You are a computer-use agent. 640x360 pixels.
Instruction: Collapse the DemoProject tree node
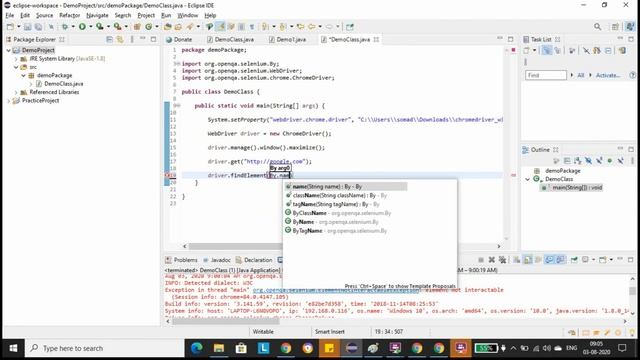[9, 50]
